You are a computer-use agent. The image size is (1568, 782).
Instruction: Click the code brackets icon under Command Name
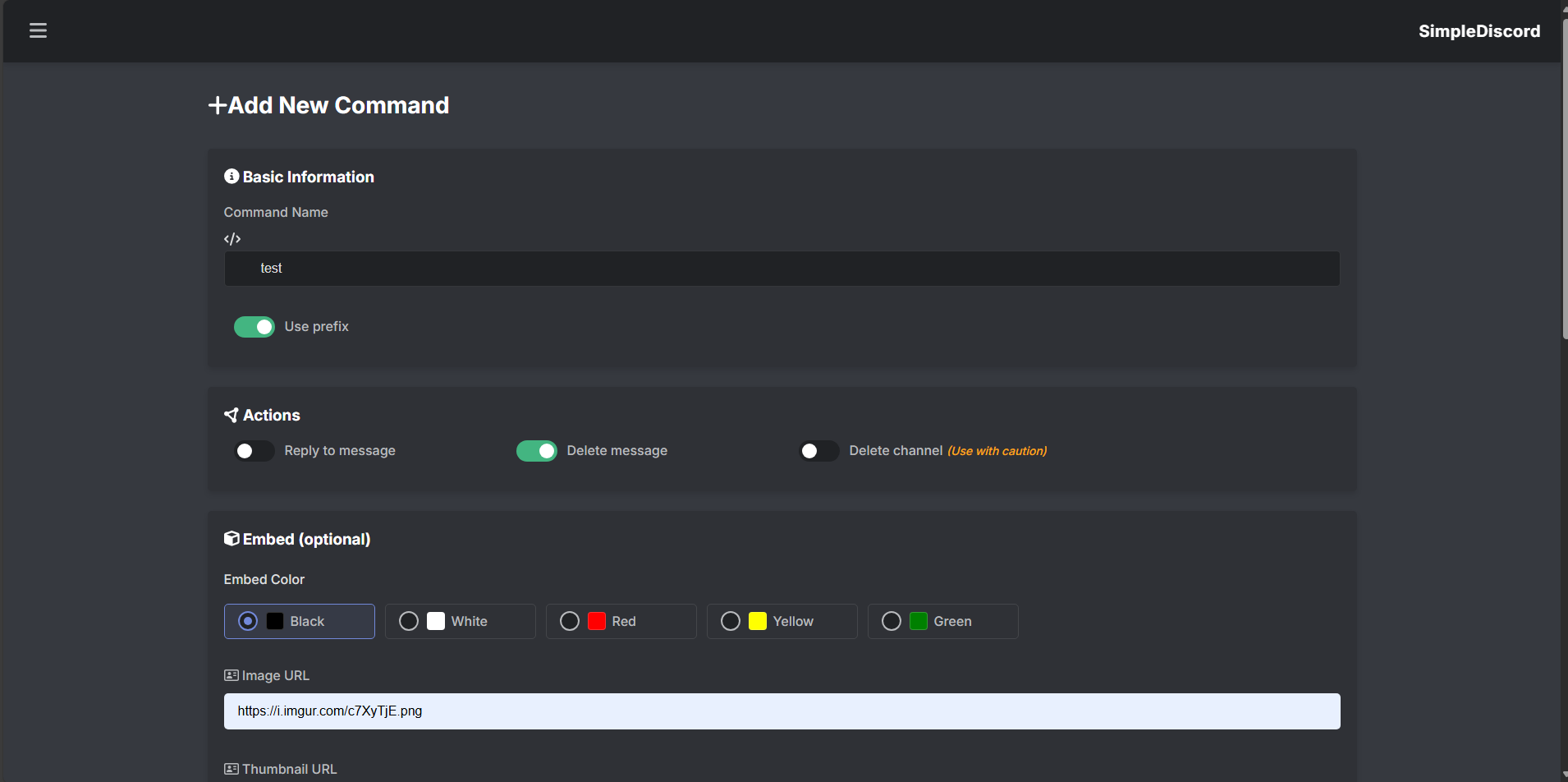232,239
